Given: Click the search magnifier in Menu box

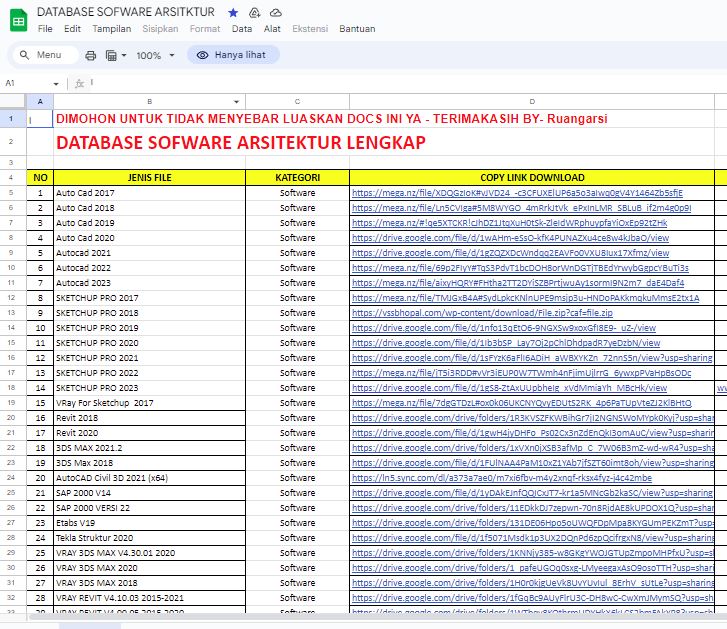Looking at the screenshot, I should point(24,55).
